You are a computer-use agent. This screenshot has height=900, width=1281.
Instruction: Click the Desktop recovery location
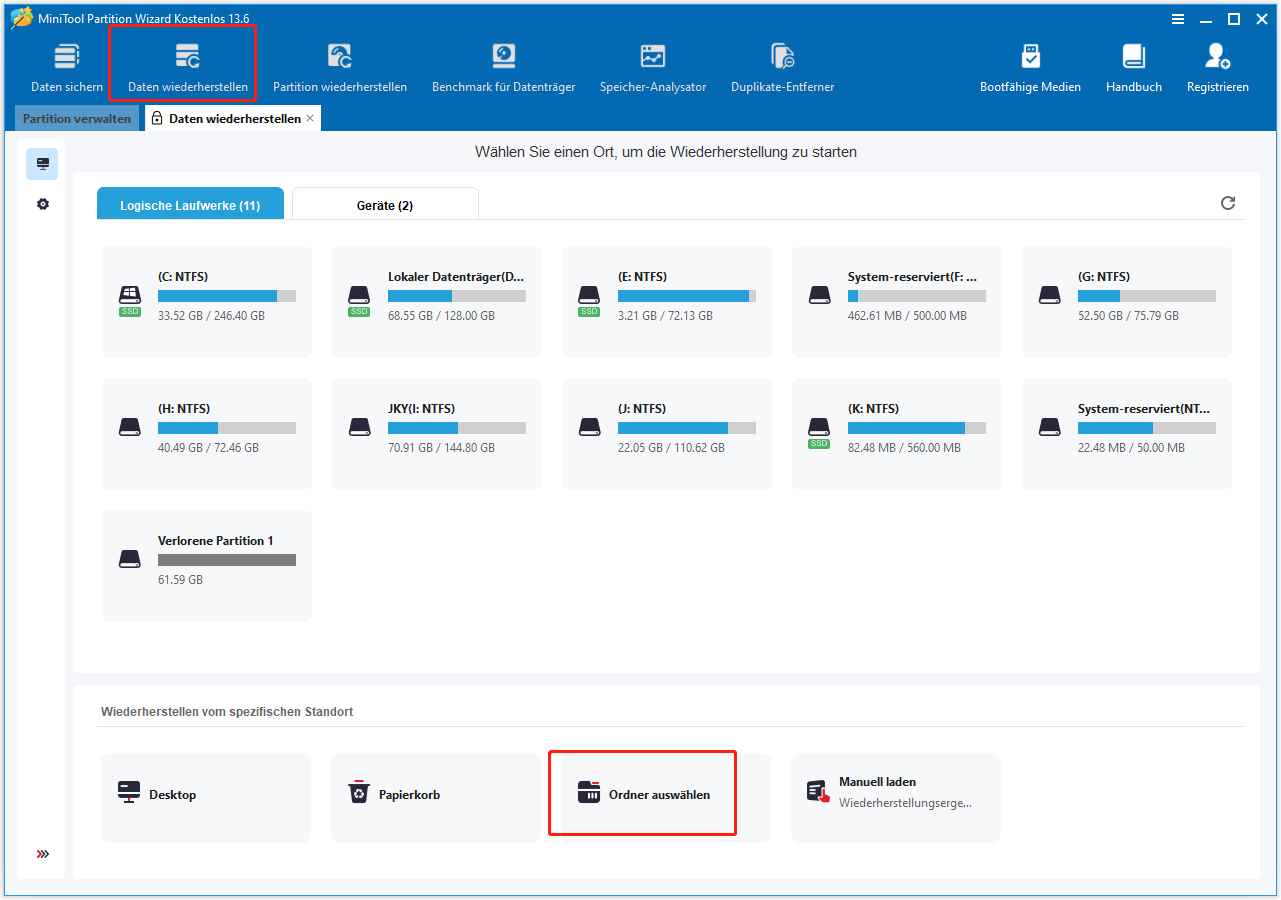tap(206, 798)
